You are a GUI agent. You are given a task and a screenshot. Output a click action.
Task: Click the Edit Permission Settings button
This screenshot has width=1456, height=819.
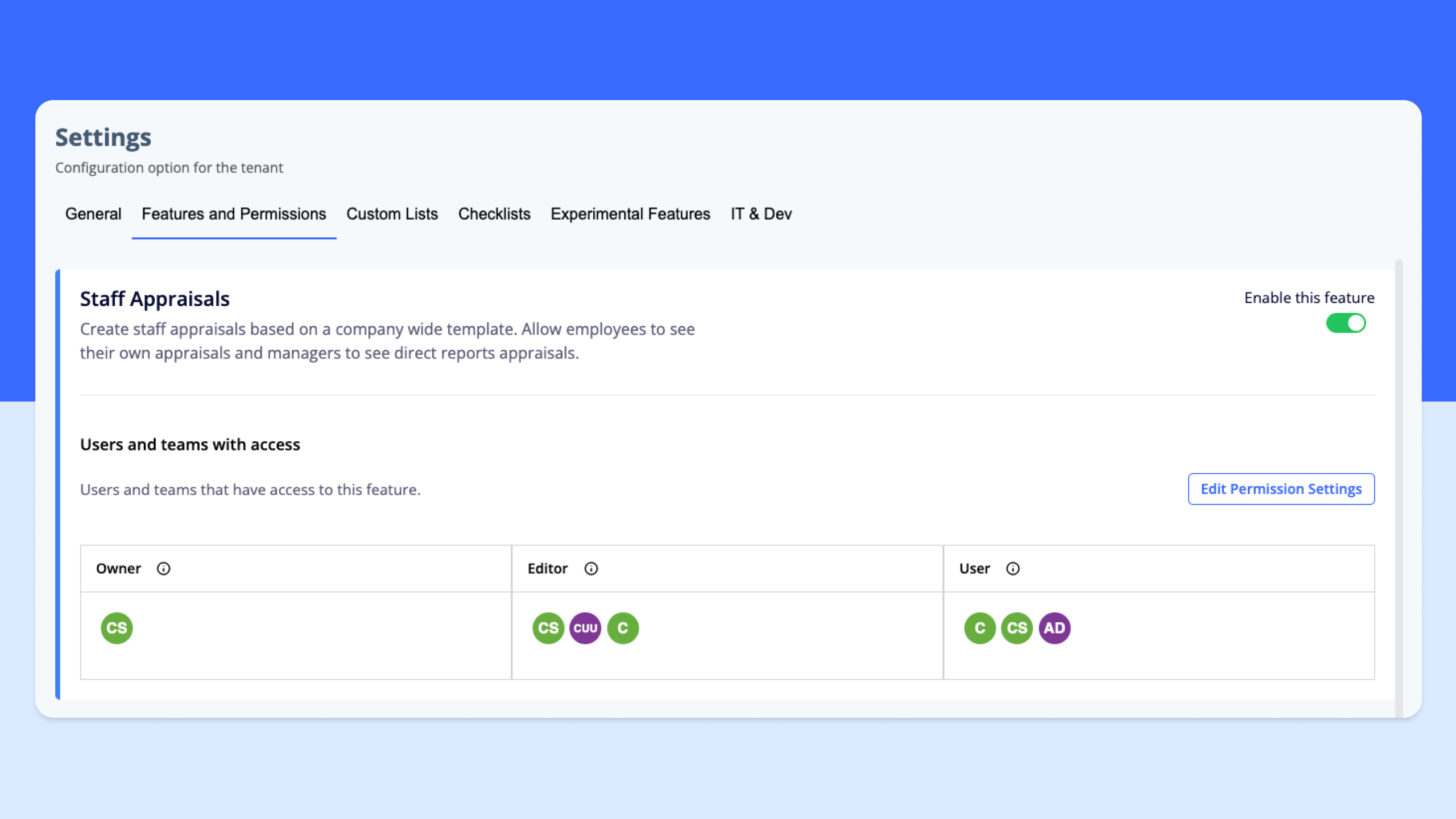click(x=1281, y=489)
